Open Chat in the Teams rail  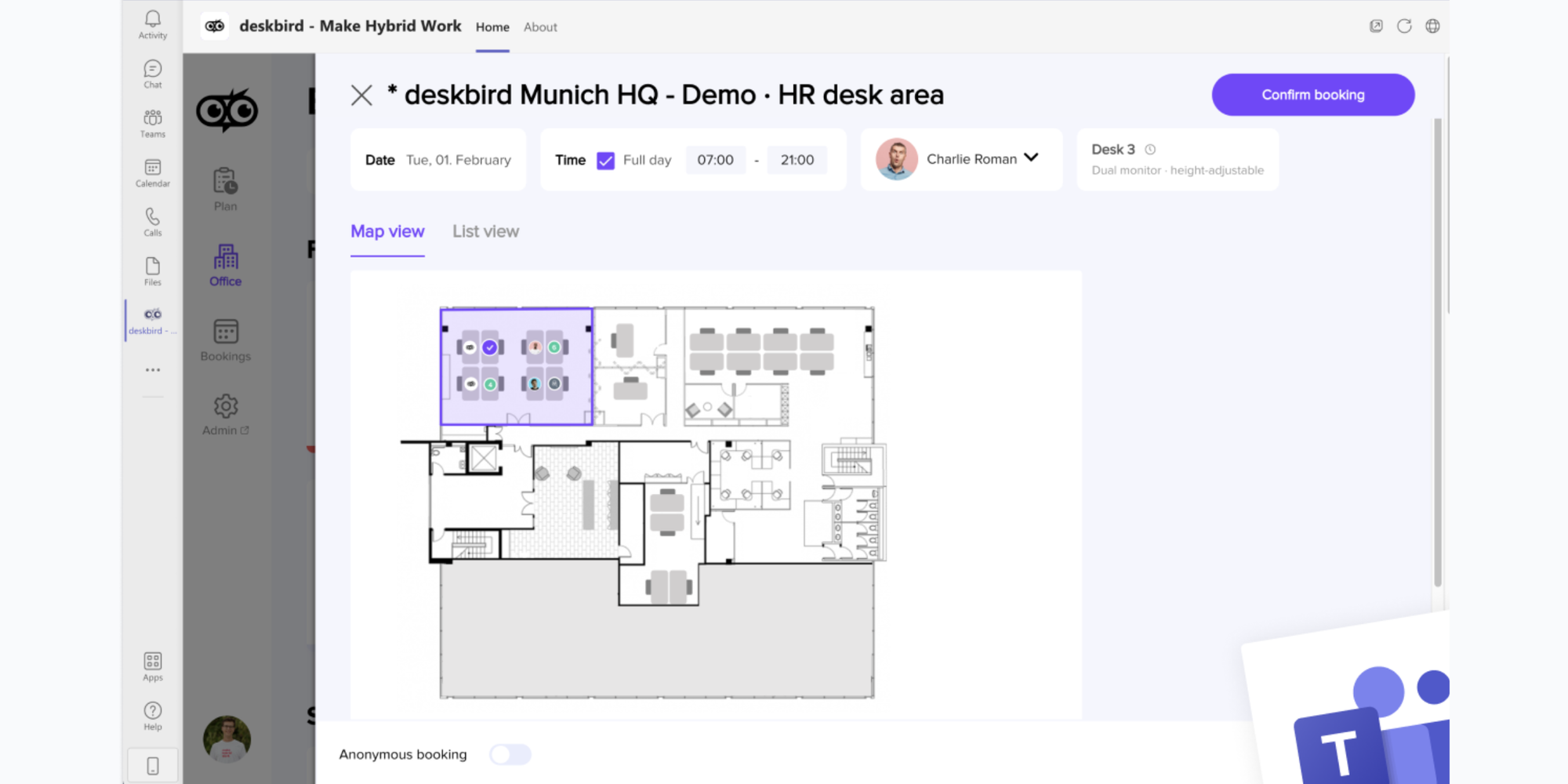[153, 74]
